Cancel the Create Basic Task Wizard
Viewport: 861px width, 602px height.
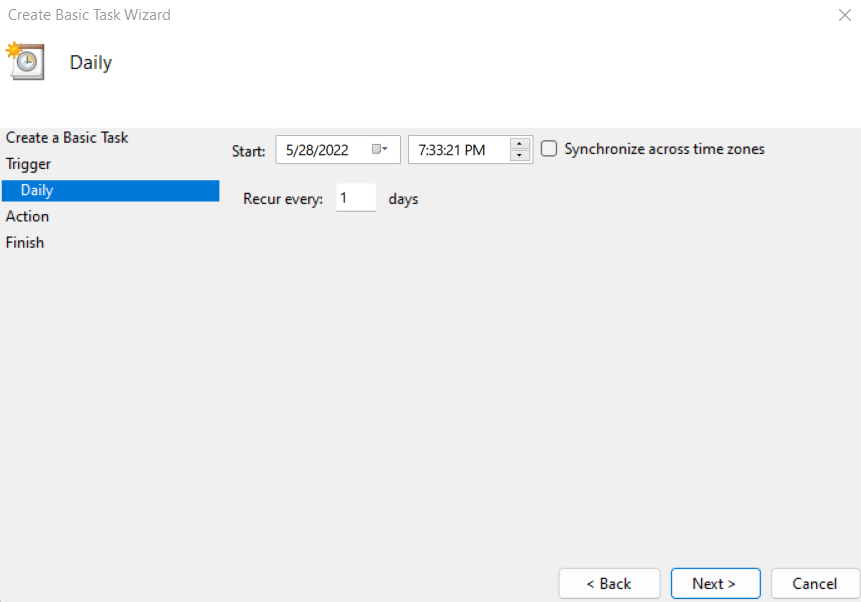[815, 583]
